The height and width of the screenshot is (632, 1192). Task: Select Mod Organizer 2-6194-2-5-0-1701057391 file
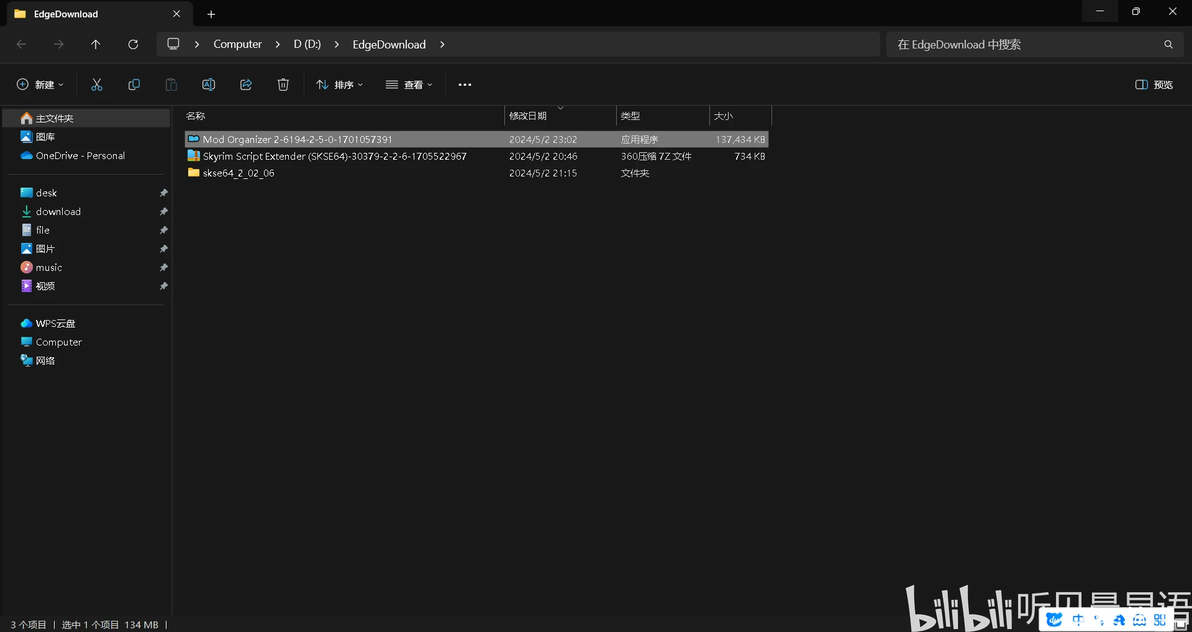(x=297, y=139)
